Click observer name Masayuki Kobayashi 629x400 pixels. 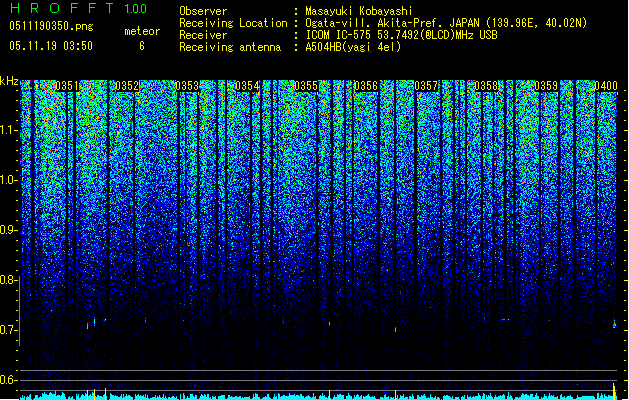(359, 11)
